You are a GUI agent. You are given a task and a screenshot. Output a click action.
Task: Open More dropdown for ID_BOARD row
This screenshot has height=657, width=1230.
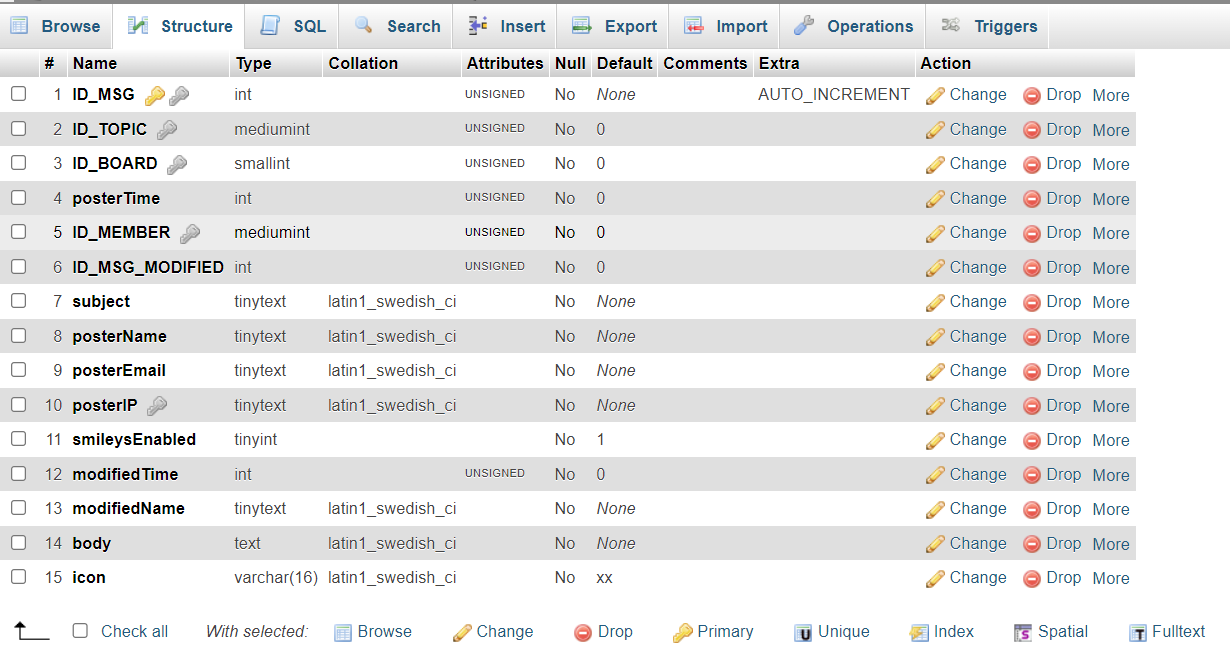[x=1110, y=164]
